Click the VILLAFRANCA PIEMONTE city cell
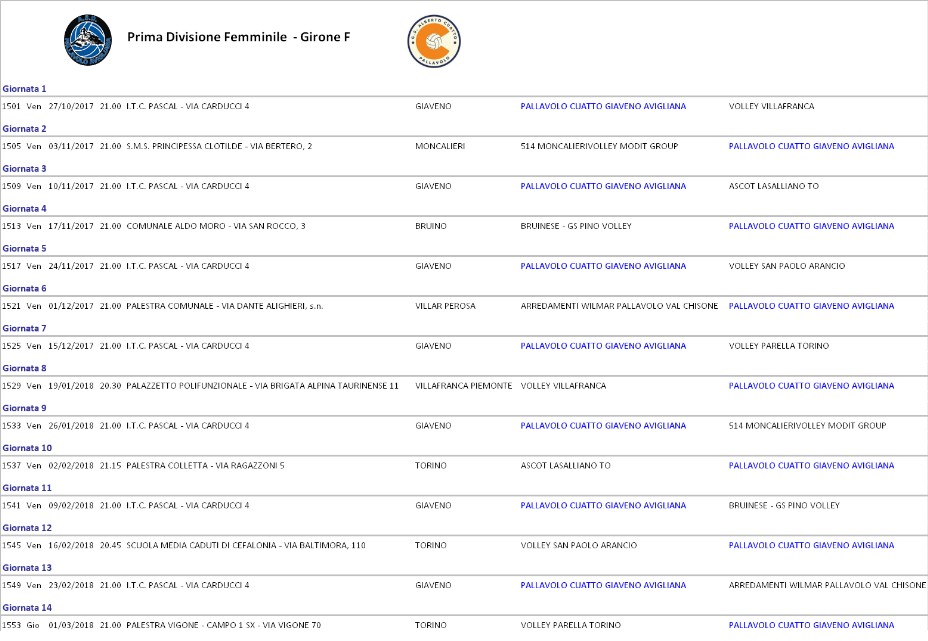Screen dimensions: 928x641 tap(463, 386)
